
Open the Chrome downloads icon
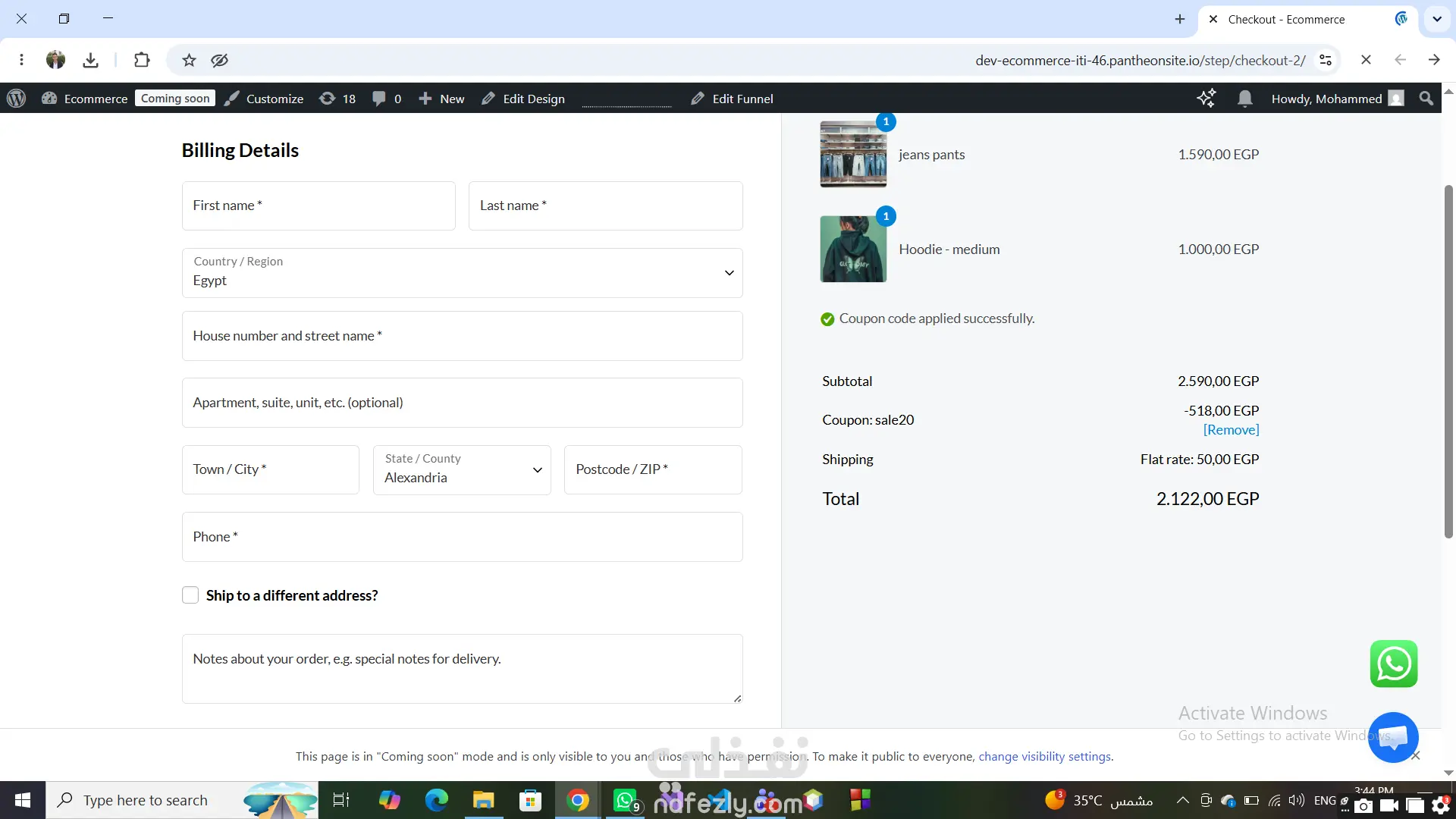(90, 60)
